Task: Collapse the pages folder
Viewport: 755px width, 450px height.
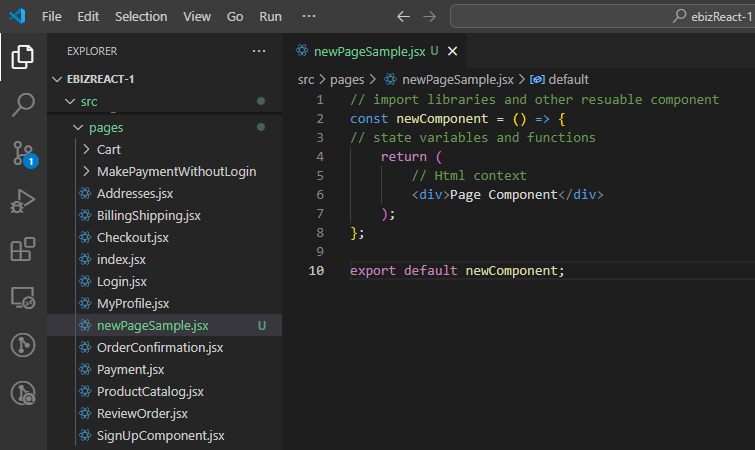Action: [x=78, y=128]
